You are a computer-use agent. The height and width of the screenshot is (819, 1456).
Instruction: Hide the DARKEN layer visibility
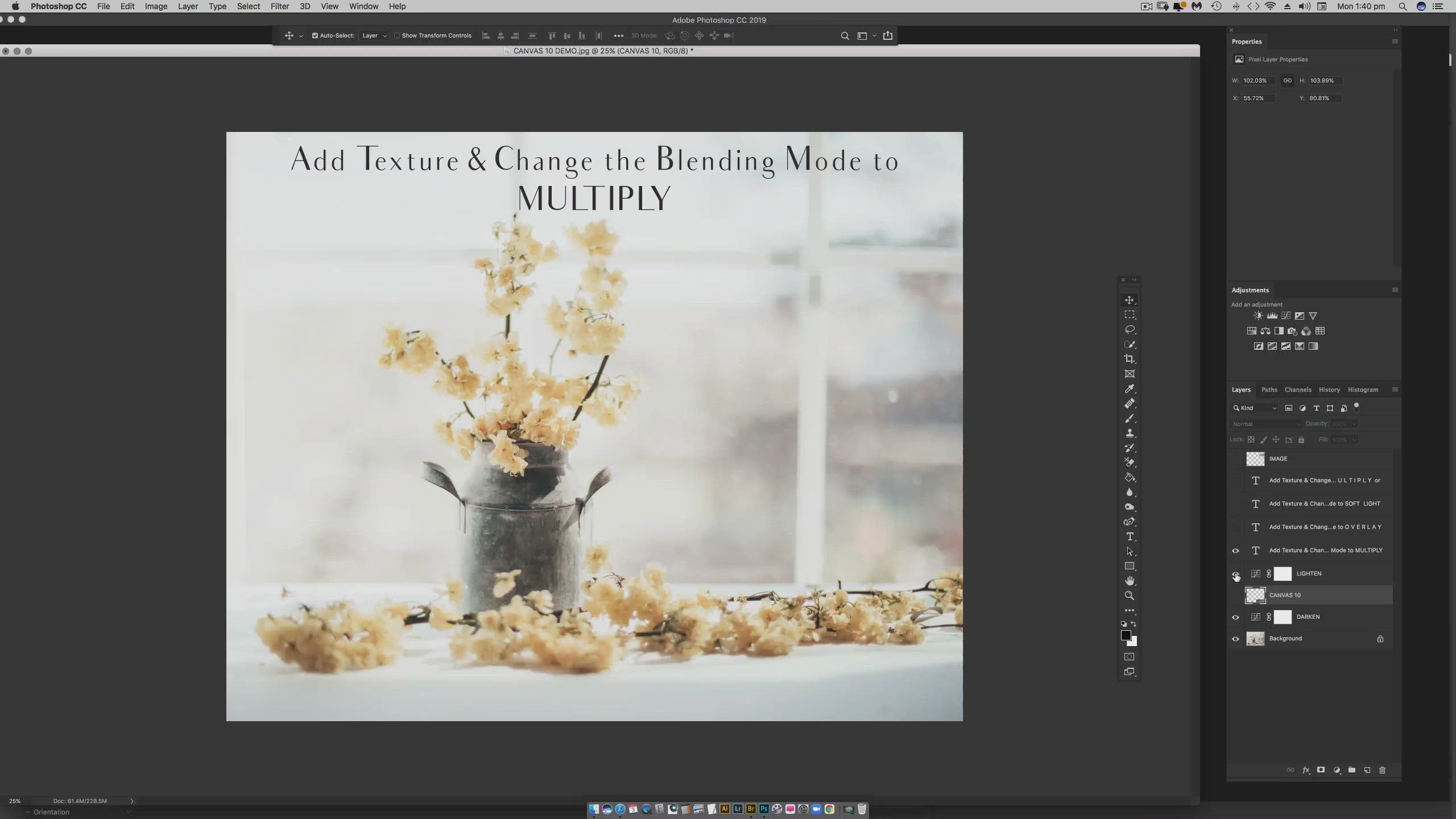pyautogui.click(x=1235, y=617)
